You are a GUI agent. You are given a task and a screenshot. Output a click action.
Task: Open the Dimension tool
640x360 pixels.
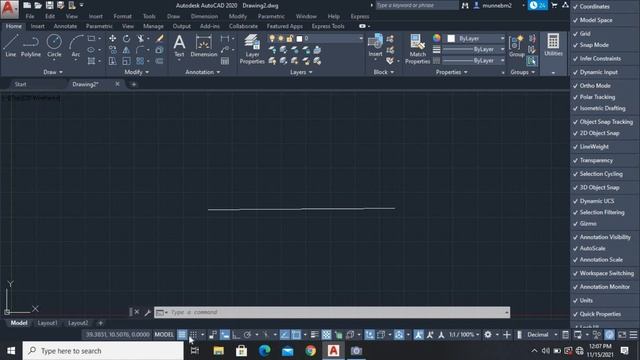coord(204,45)
